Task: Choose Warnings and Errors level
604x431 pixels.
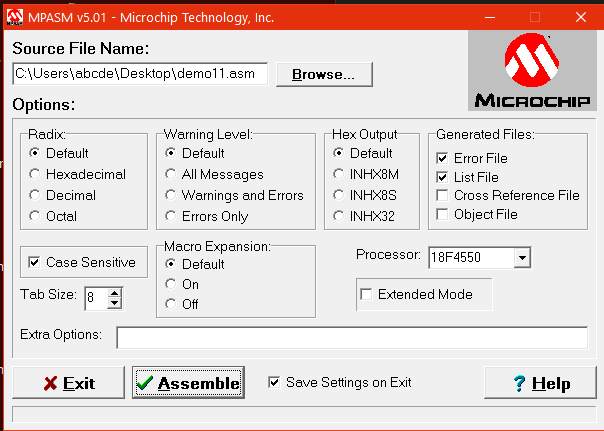Action: tap(171, 195)
